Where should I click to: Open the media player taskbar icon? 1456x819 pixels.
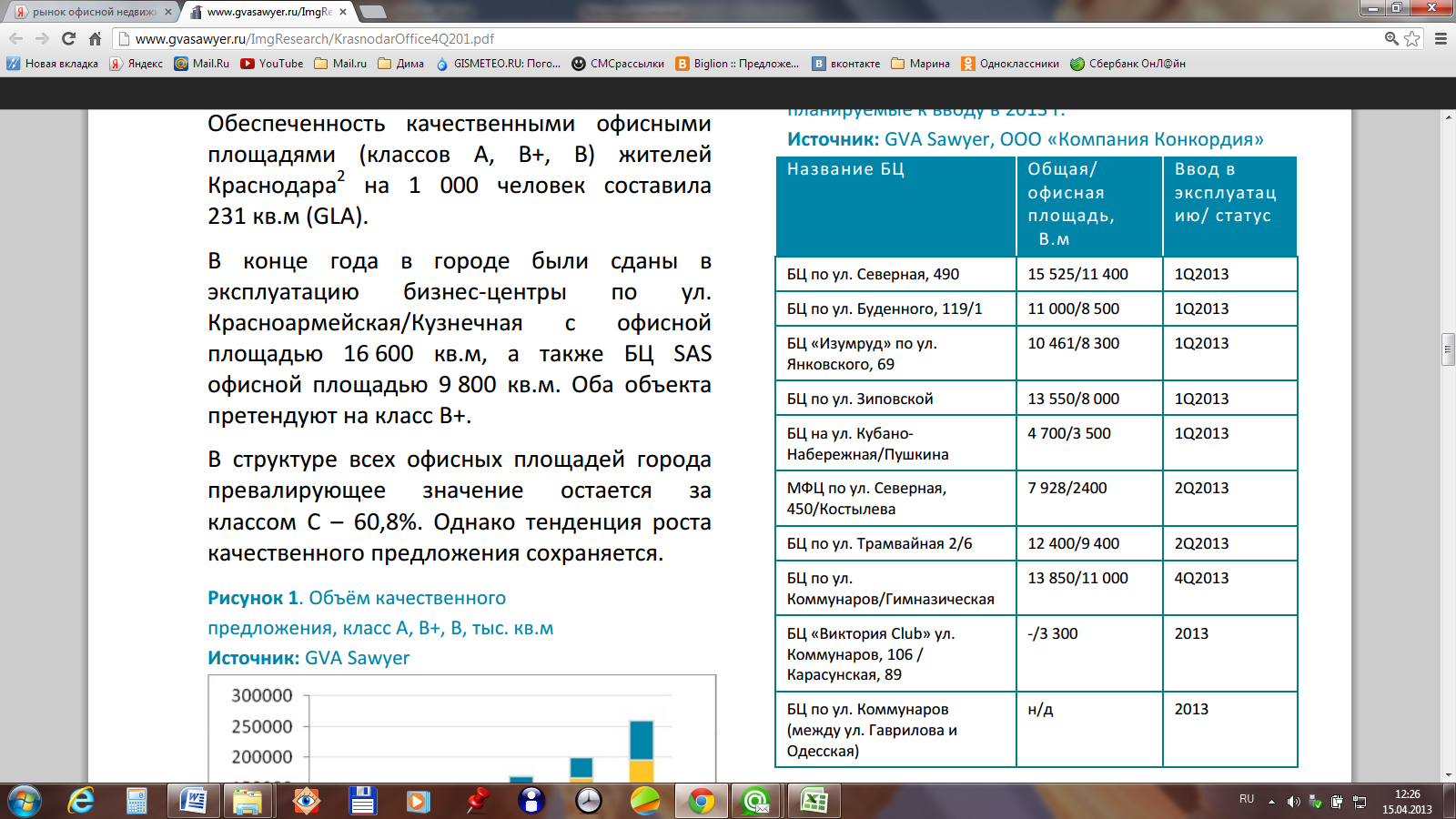419,802
